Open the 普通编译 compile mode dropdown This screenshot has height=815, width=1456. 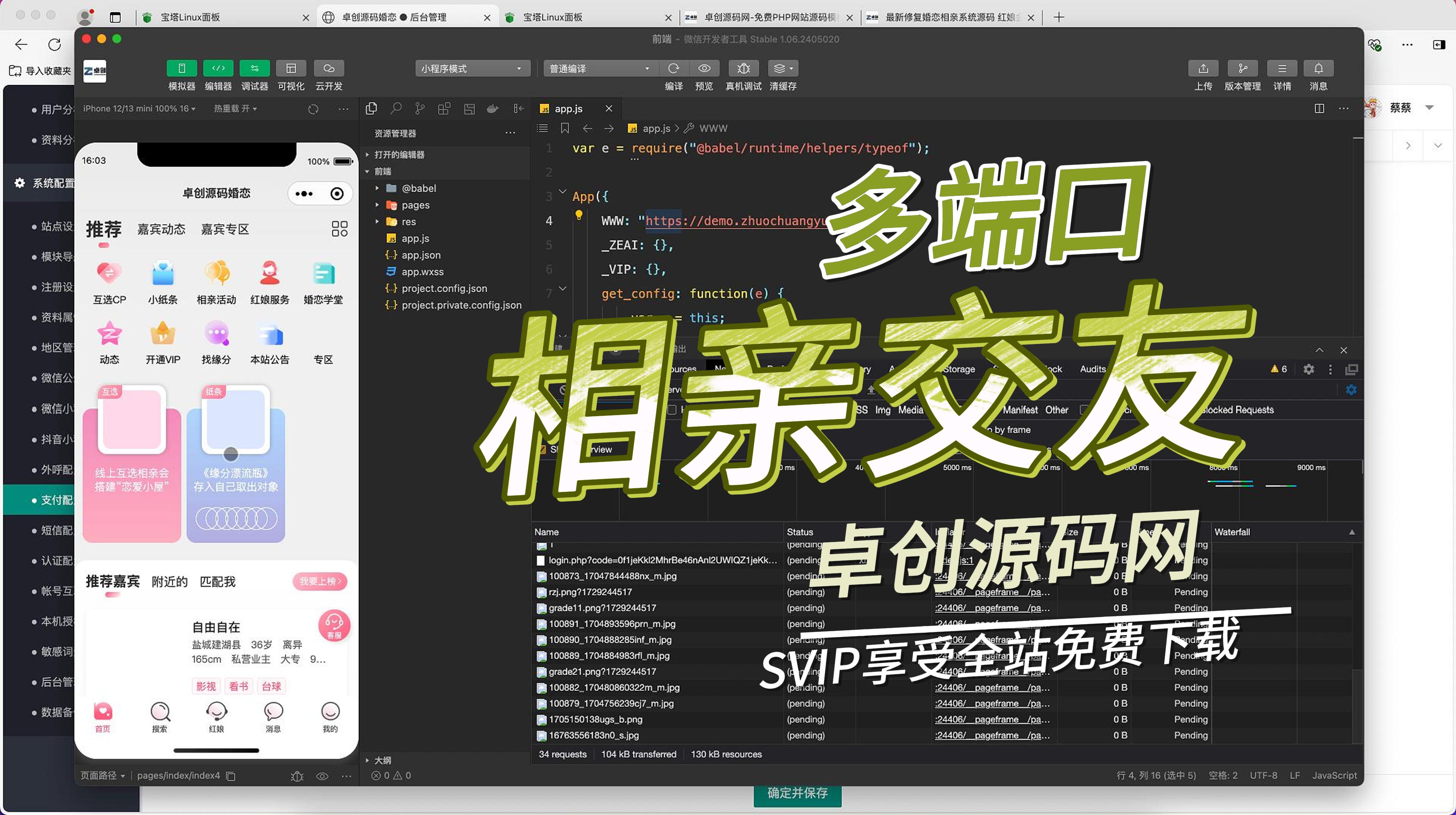601,68
